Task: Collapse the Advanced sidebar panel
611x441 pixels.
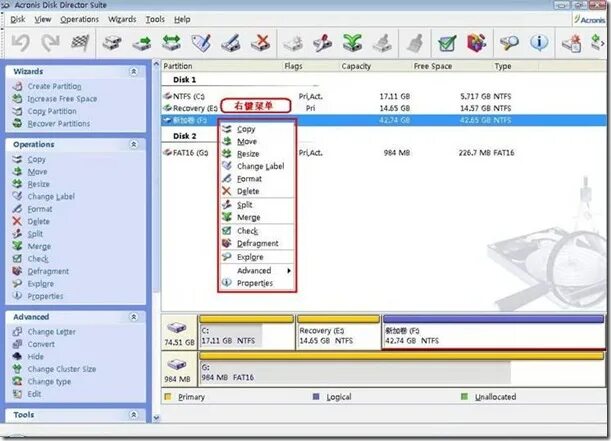Action: click(133, 317)
